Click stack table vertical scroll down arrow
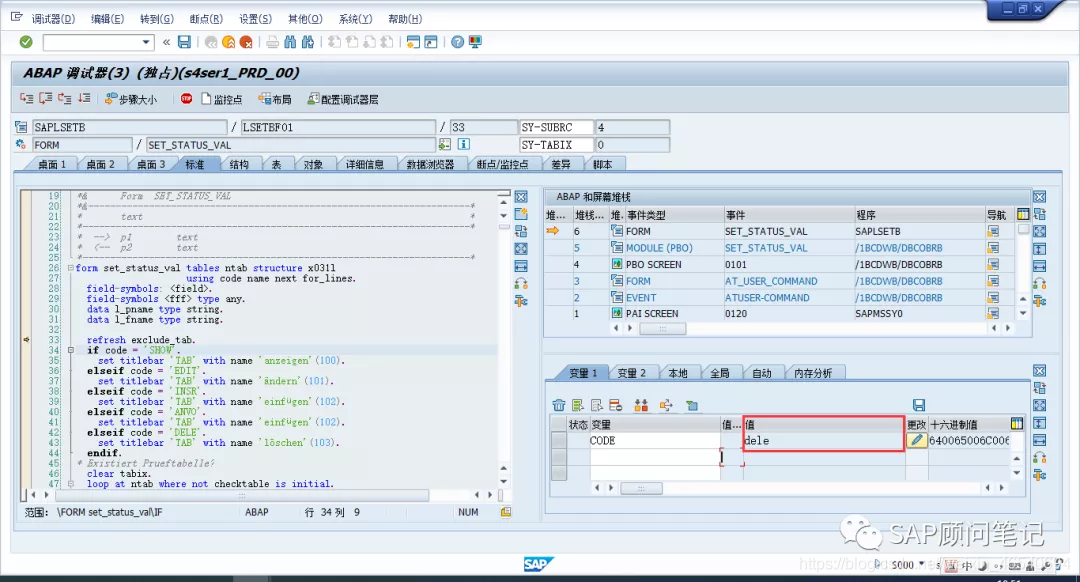The width and height of the screenshot is (1080, 582). [1023, 314]
